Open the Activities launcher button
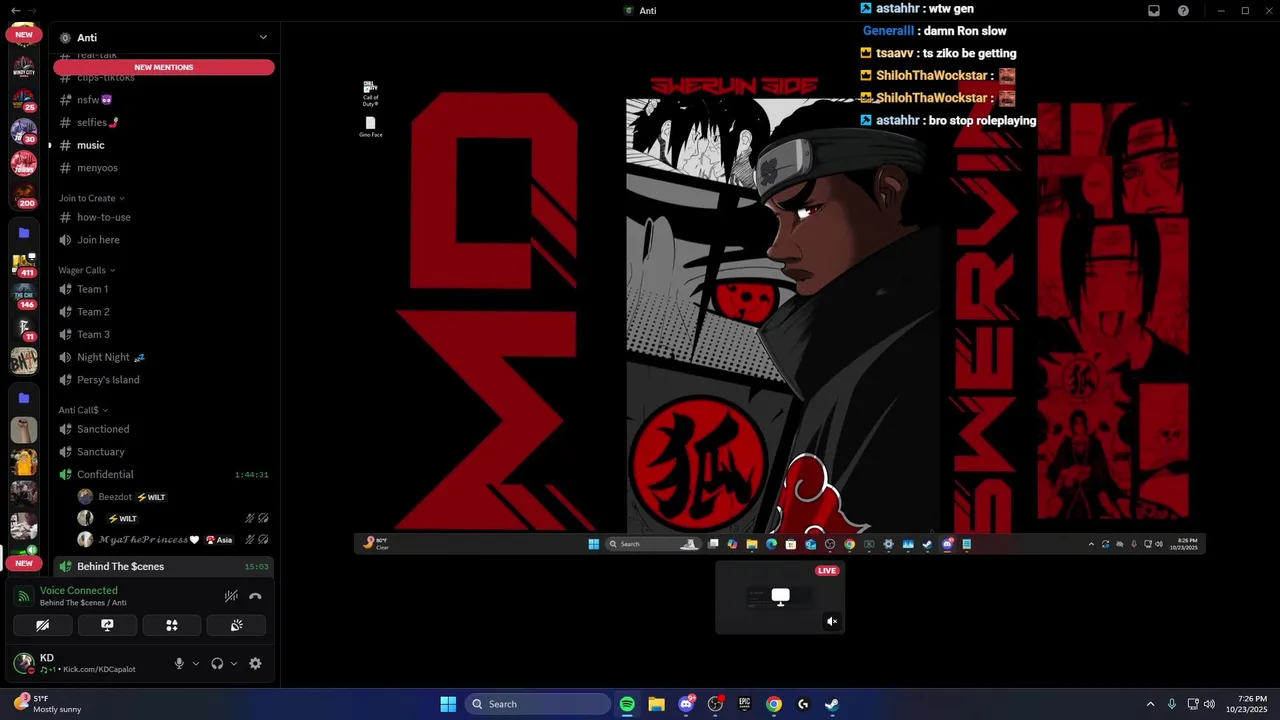The width and height of the screenshot is (1280, 720). pyautogui.click(x=172, y=625)
